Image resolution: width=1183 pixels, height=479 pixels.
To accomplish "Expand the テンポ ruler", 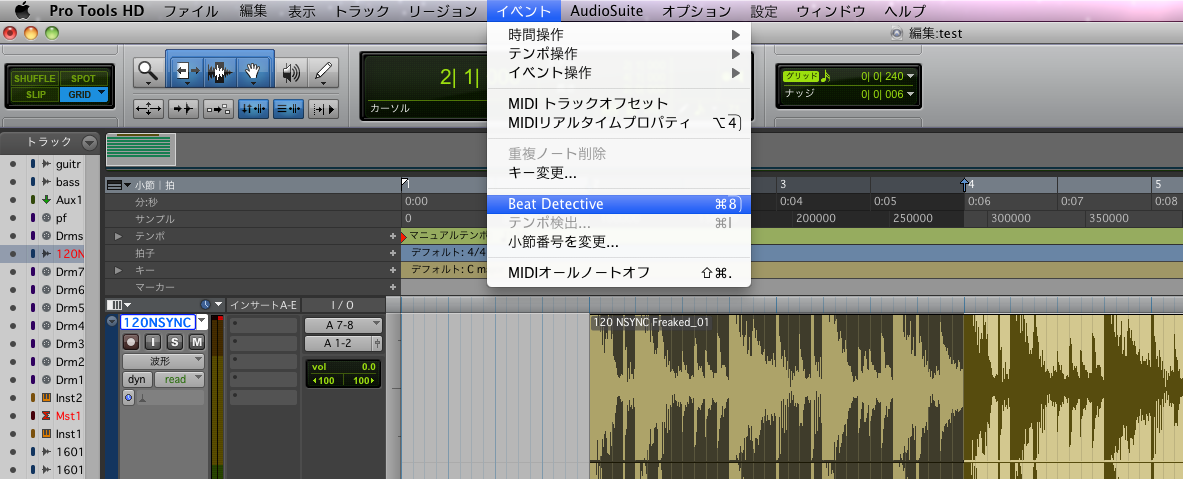I will click(x=118, y=236).
